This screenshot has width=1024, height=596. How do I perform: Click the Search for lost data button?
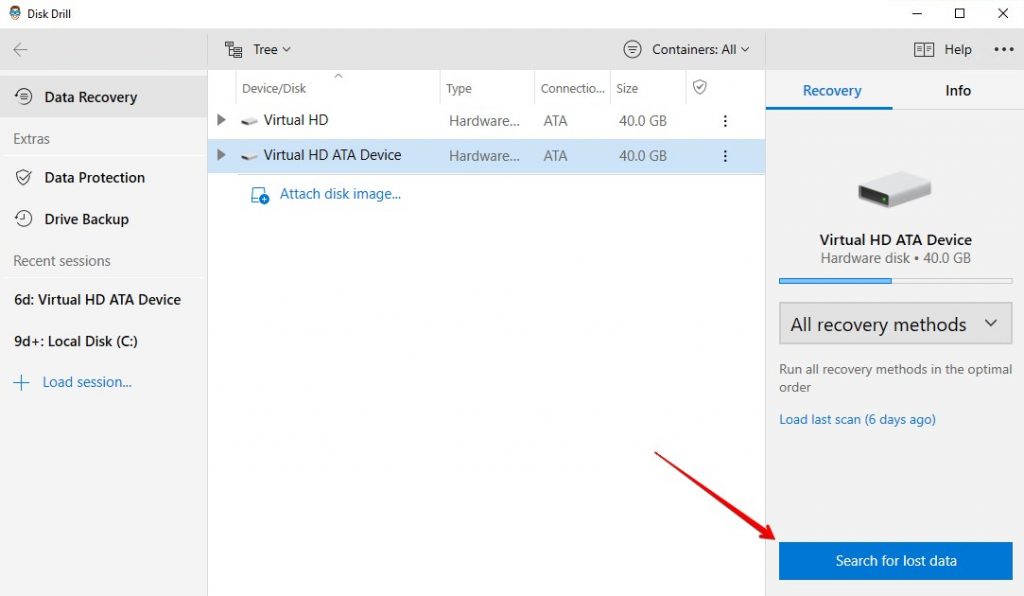(894, 561)
